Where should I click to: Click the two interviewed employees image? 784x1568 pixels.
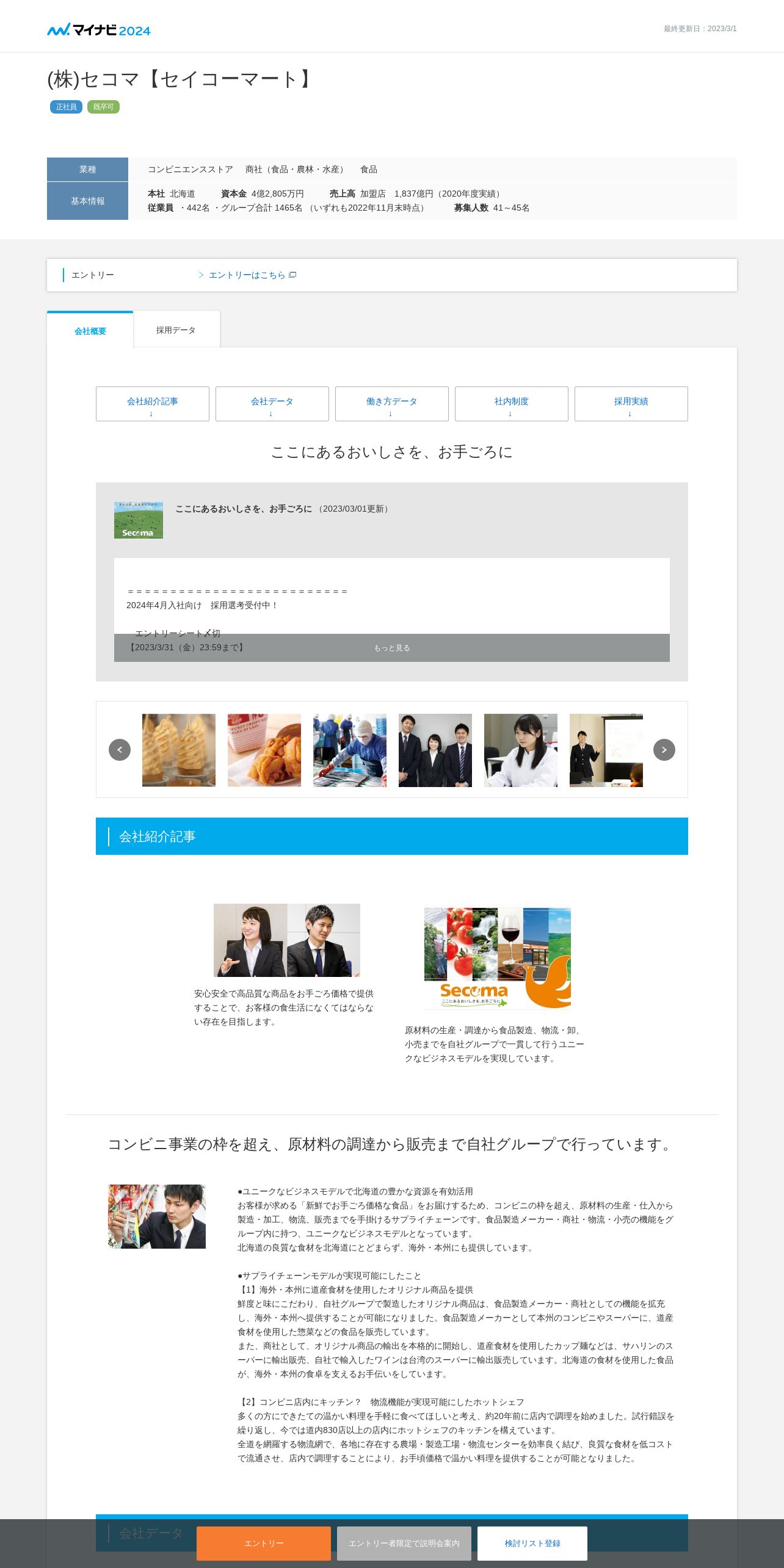tap(287, 940)
